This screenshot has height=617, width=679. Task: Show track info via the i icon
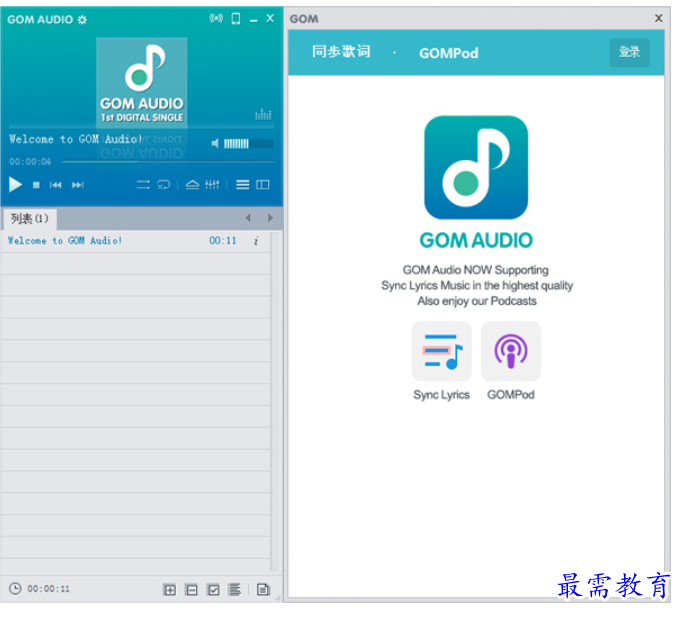[x=256, y=241]
